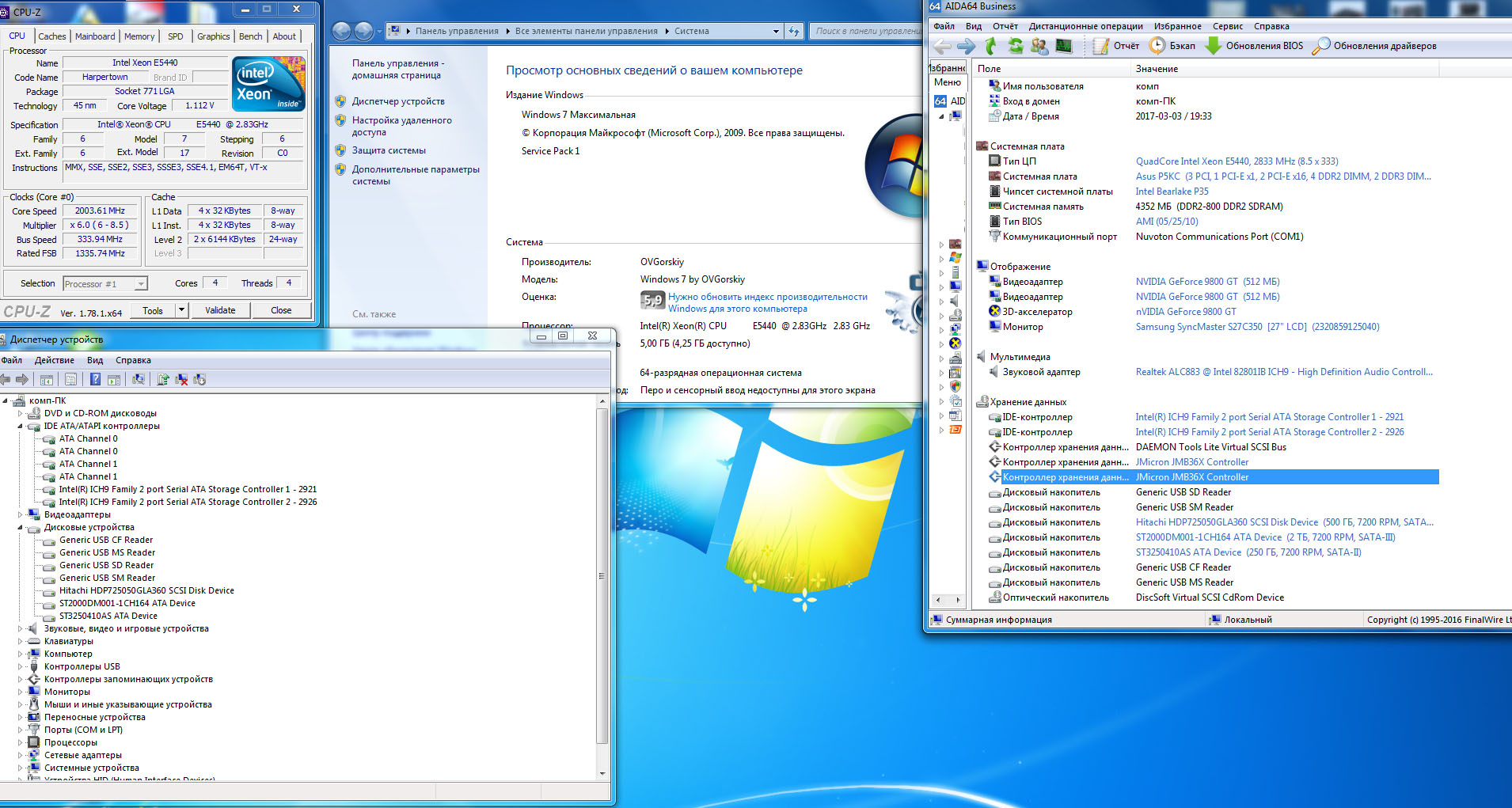The image size is (1512, 808).
Task: Click the Validate button in CPU-Z
Action: (220, 310)
